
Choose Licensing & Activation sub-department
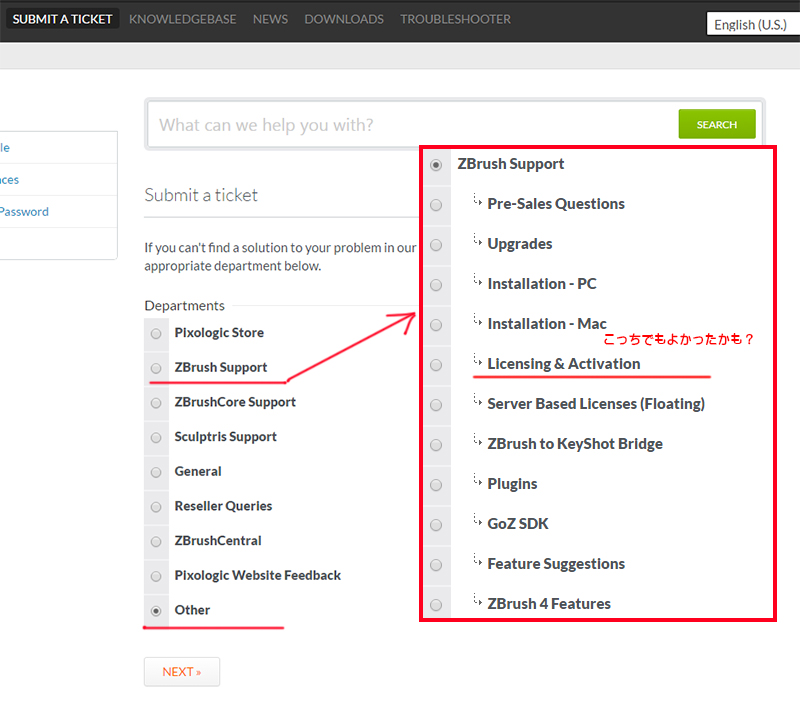pyautogui.click(x=436, y=365)
